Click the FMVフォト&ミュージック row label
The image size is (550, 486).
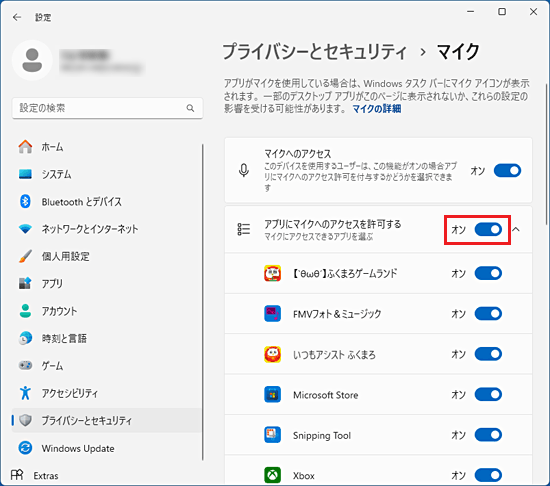337,314
